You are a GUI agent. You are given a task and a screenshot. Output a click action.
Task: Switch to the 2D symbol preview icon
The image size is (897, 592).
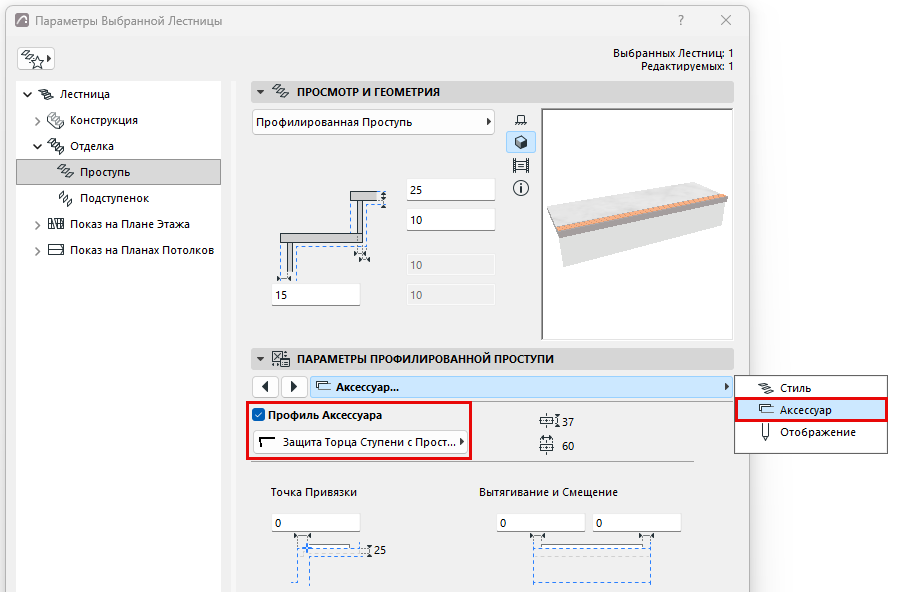(521, 120)
